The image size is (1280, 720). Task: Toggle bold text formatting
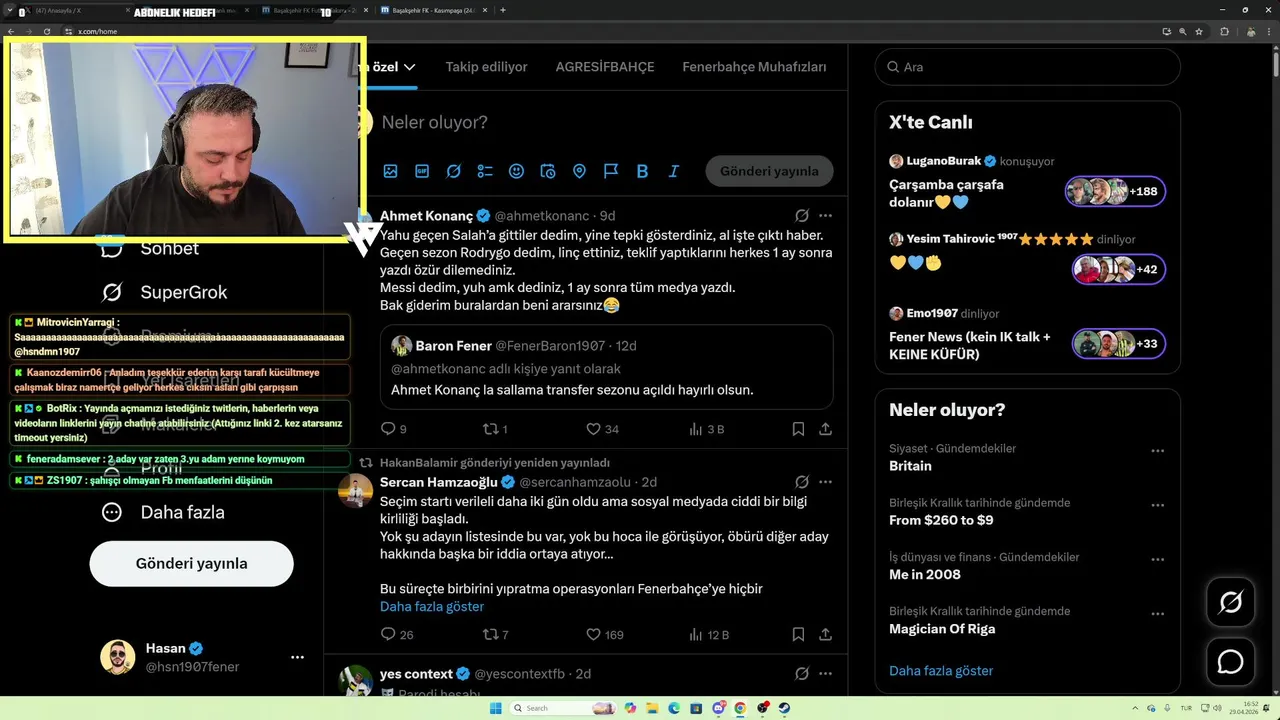coord(642,171)
